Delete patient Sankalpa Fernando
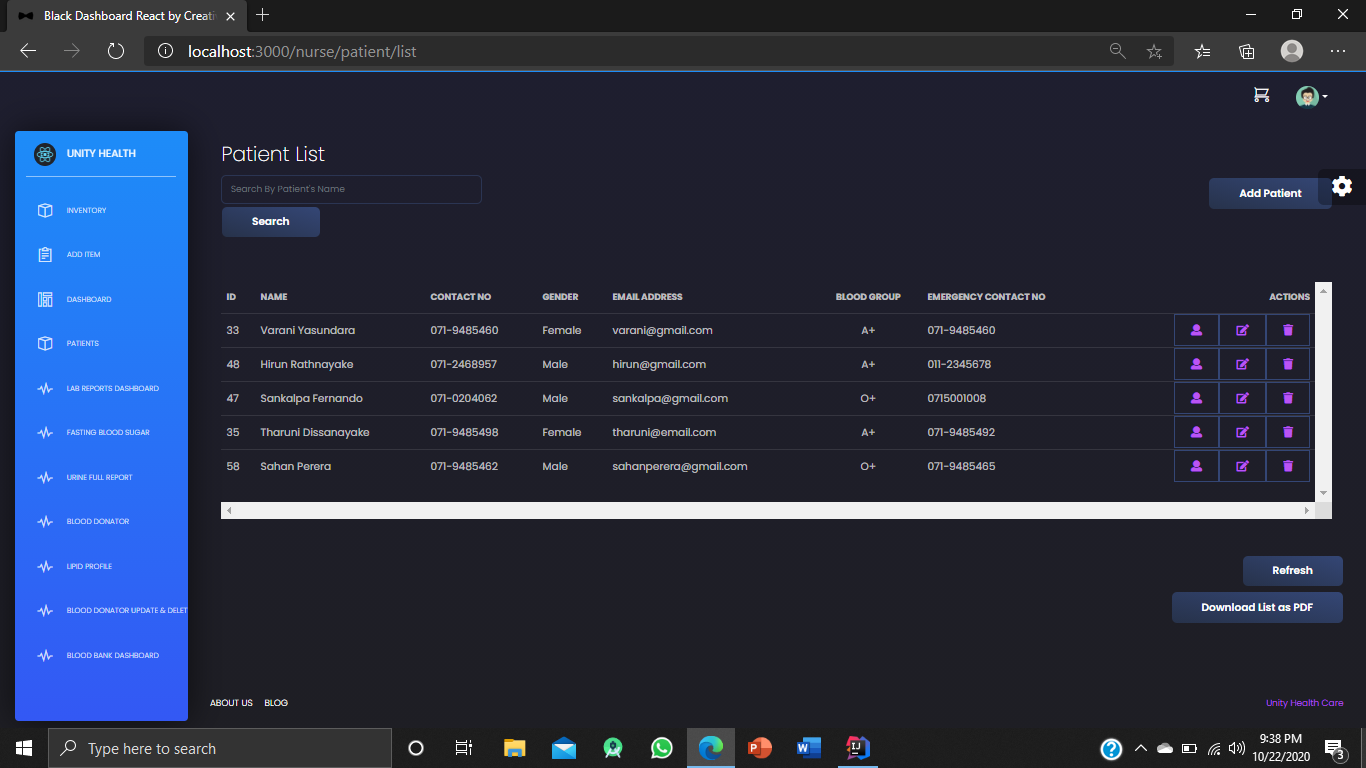Screen dimensions: 1366x768 (x=1288, y=398)
